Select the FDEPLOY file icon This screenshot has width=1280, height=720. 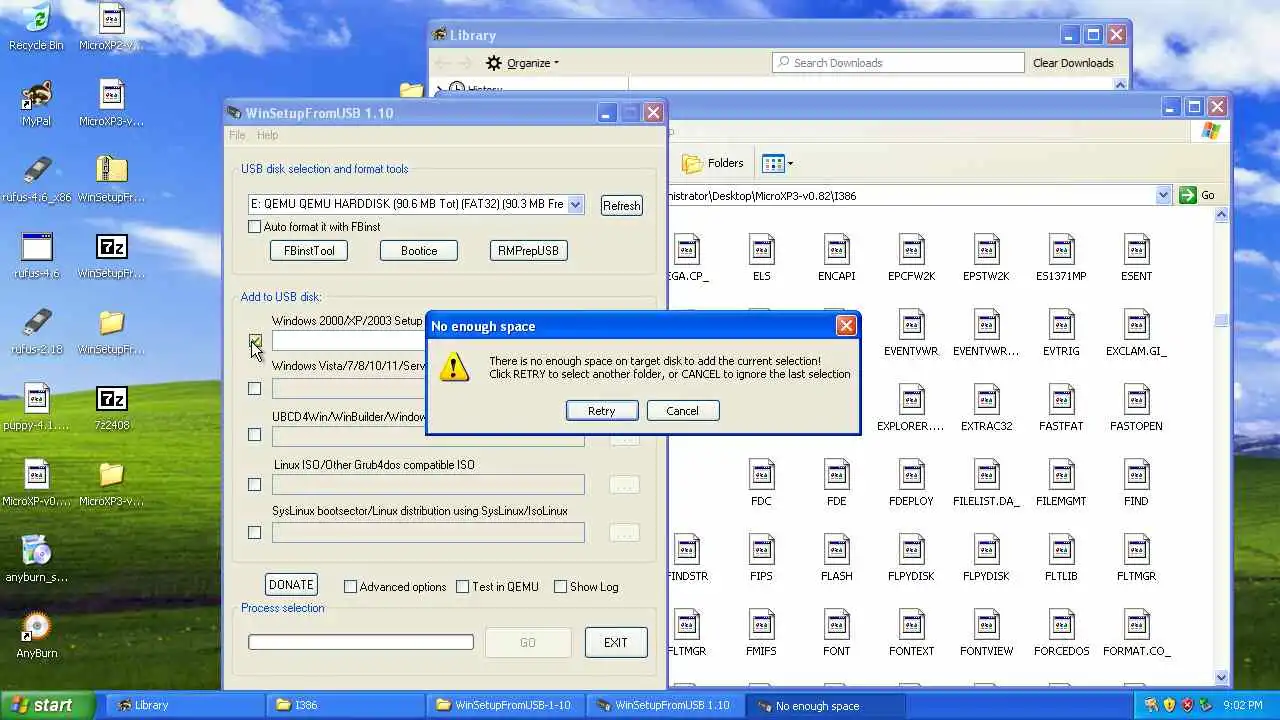[x=911, y=483]
